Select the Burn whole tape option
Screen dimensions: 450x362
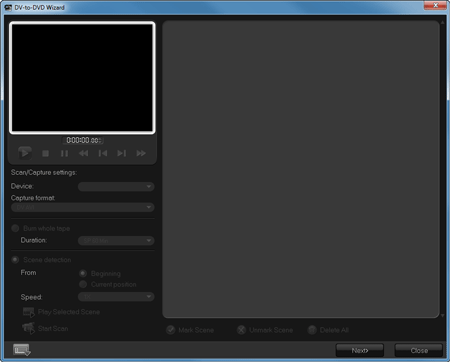[41, 228]
